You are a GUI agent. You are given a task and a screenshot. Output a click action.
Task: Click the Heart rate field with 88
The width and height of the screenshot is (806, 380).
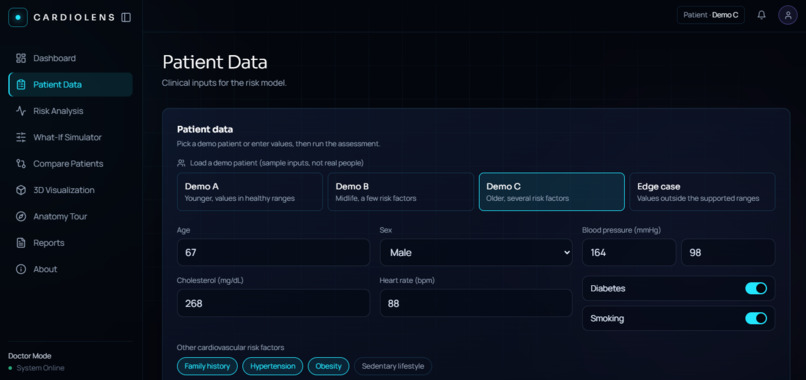coord(476,303)
